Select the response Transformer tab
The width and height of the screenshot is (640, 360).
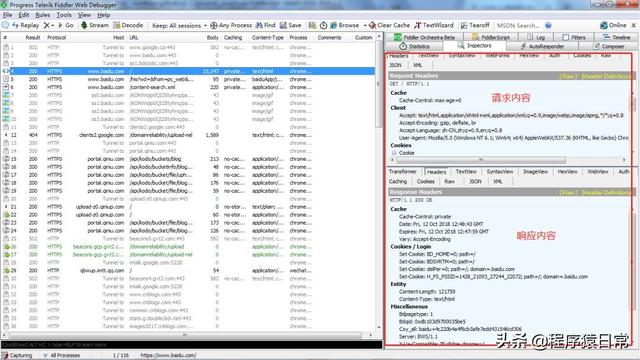402,172
